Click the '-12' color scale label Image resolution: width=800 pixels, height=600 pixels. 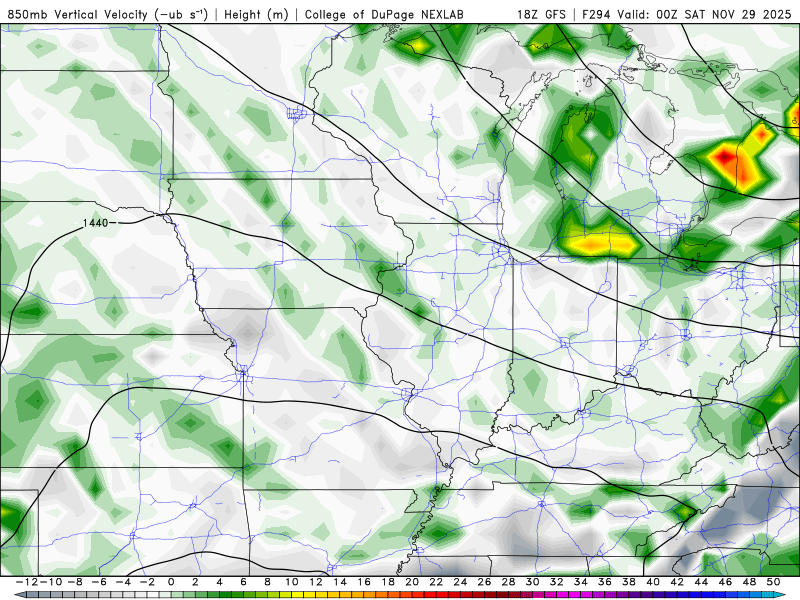27,582
